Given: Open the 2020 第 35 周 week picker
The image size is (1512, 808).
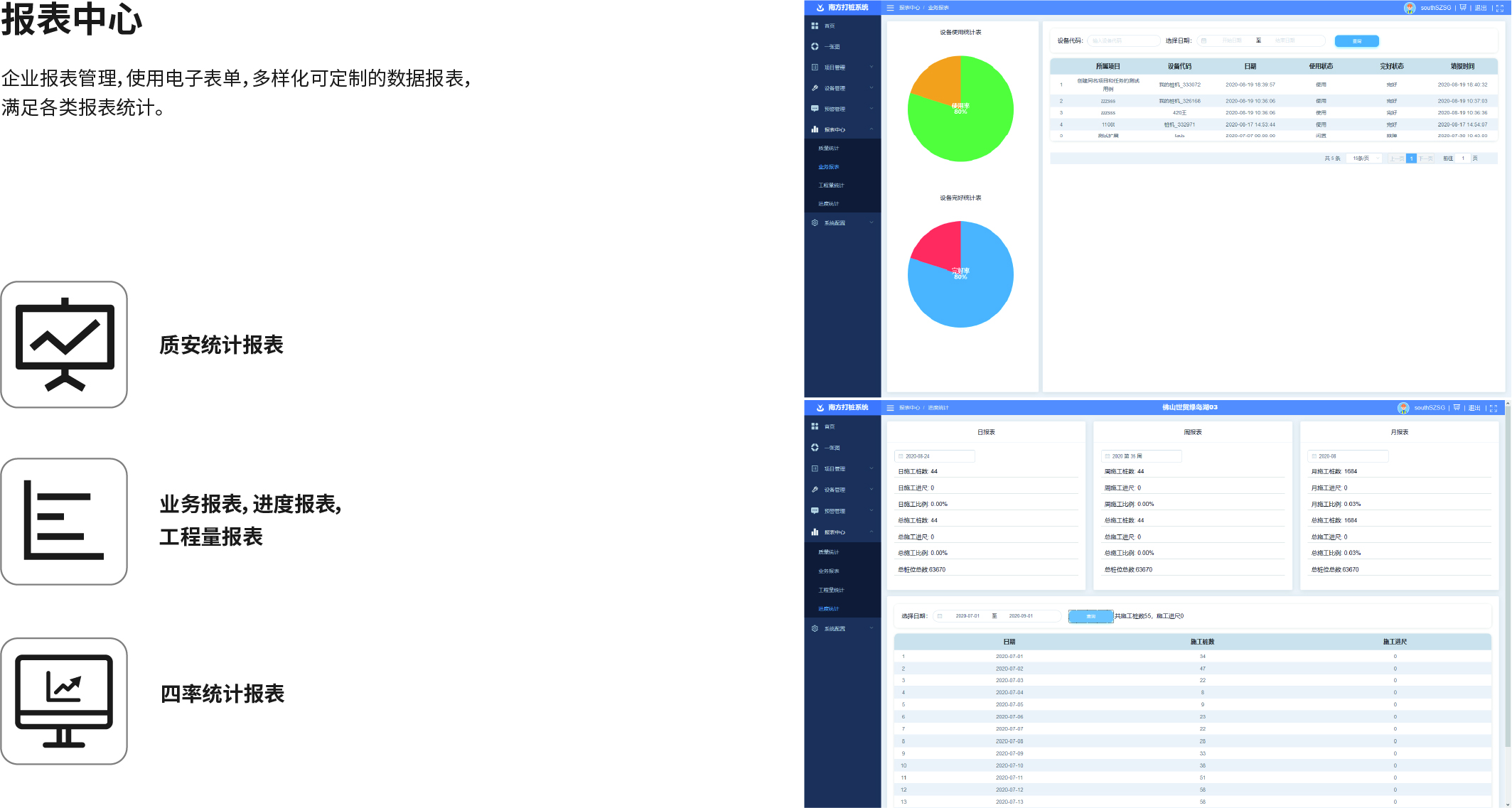Looking at the screenshot, I should coord(1141,456).
